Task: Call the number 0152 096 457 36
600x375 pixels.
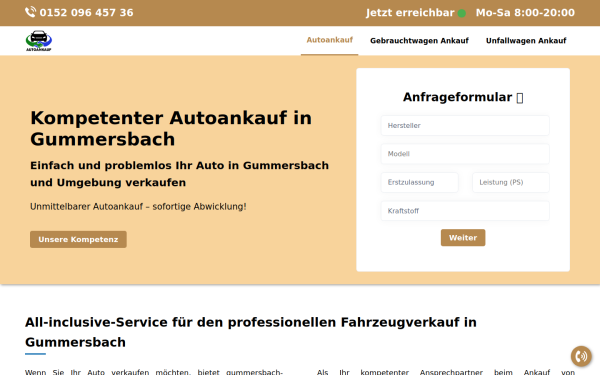Action: click(86, 13)
